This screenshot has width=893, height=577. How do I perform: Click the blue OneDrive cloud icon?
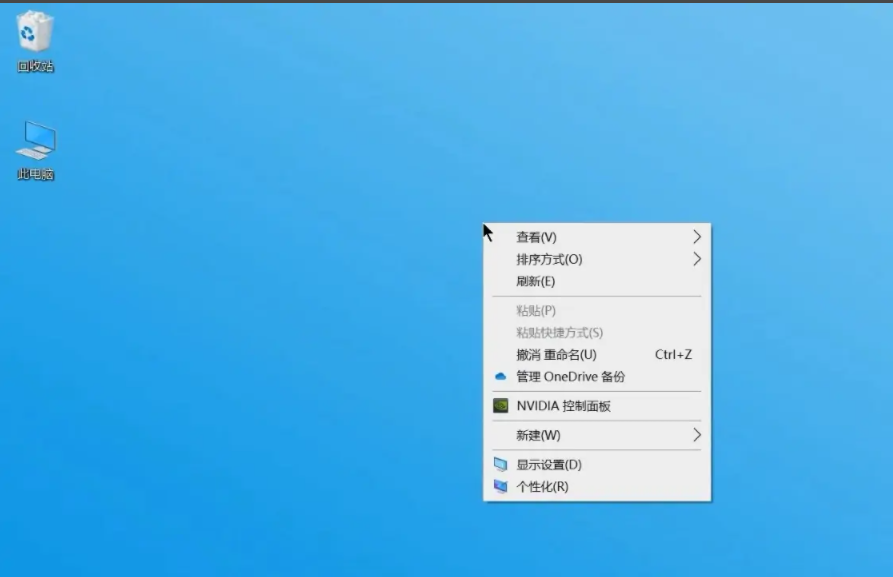501,377
